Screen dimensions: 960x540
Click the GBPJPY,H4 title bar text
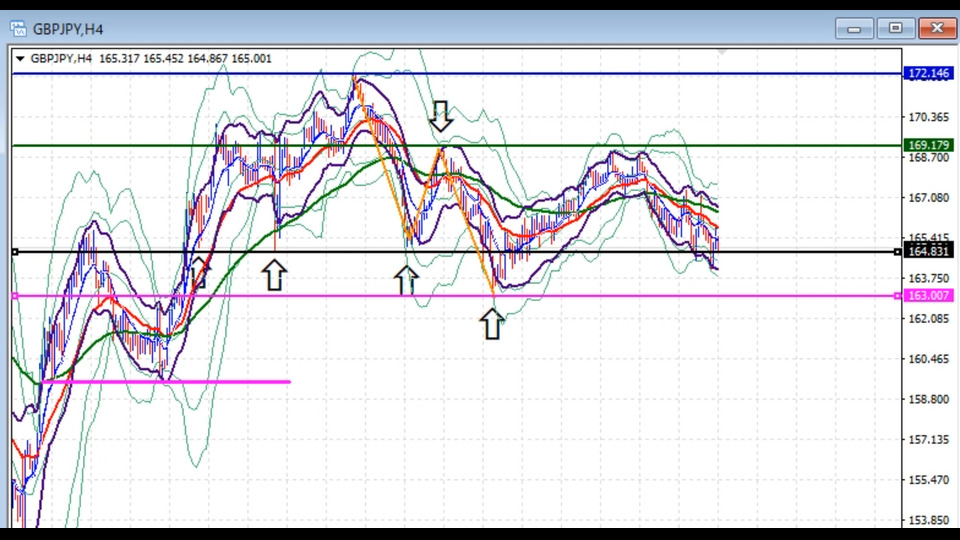point(68,29)
